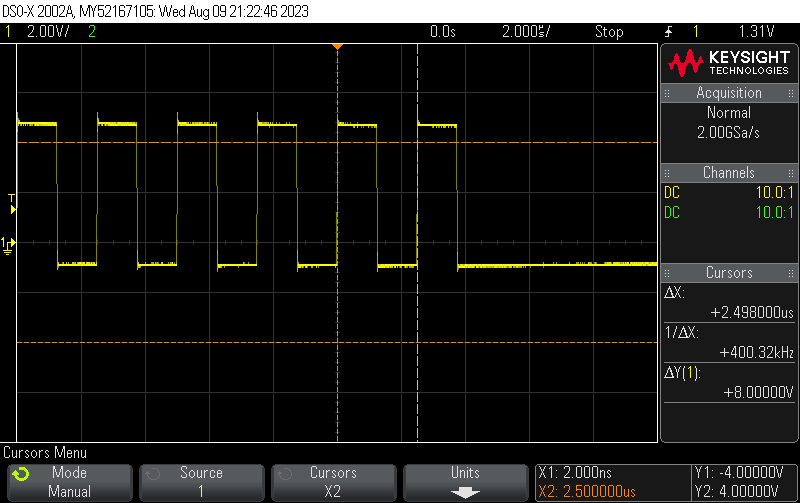Viewport: 800px width, 503px height.
Task: Click the Y2: 4.00000V cursor readout
Action: click(737, 492)
